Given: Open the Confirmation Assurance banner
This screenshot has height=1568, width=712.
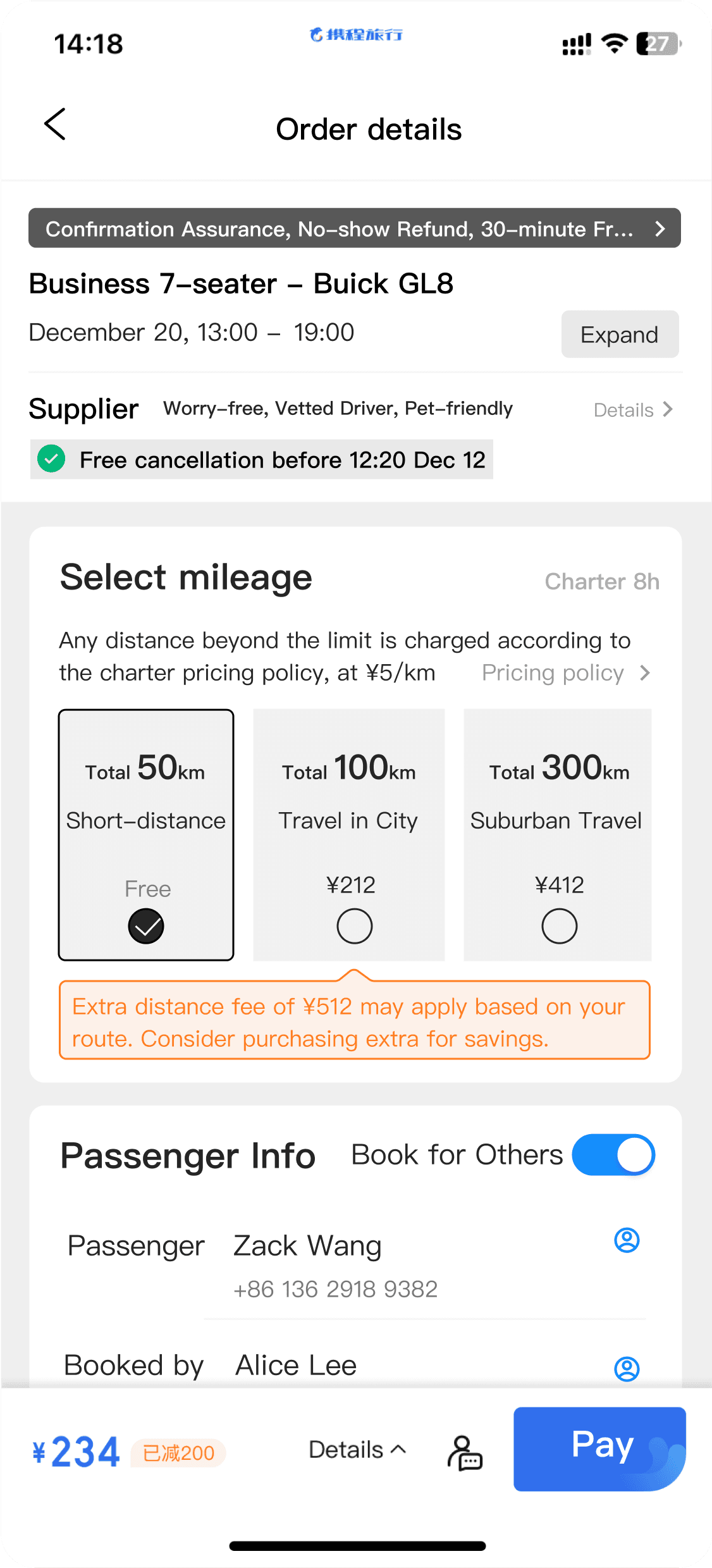Looking at the screenshot, I should click(355, 228).
